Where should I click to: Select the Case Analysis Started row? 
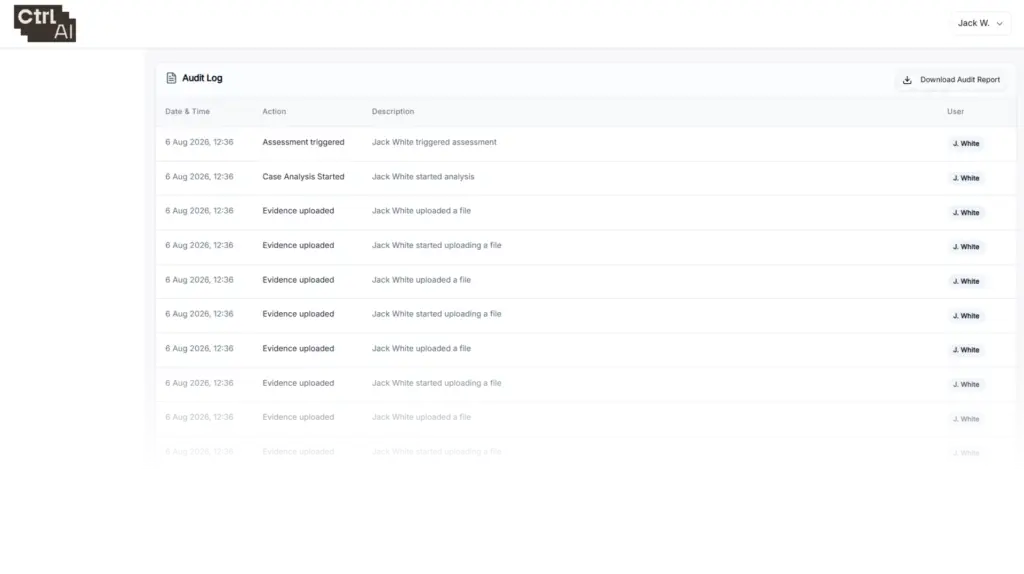pyautogui.click(x=586, y=178)
